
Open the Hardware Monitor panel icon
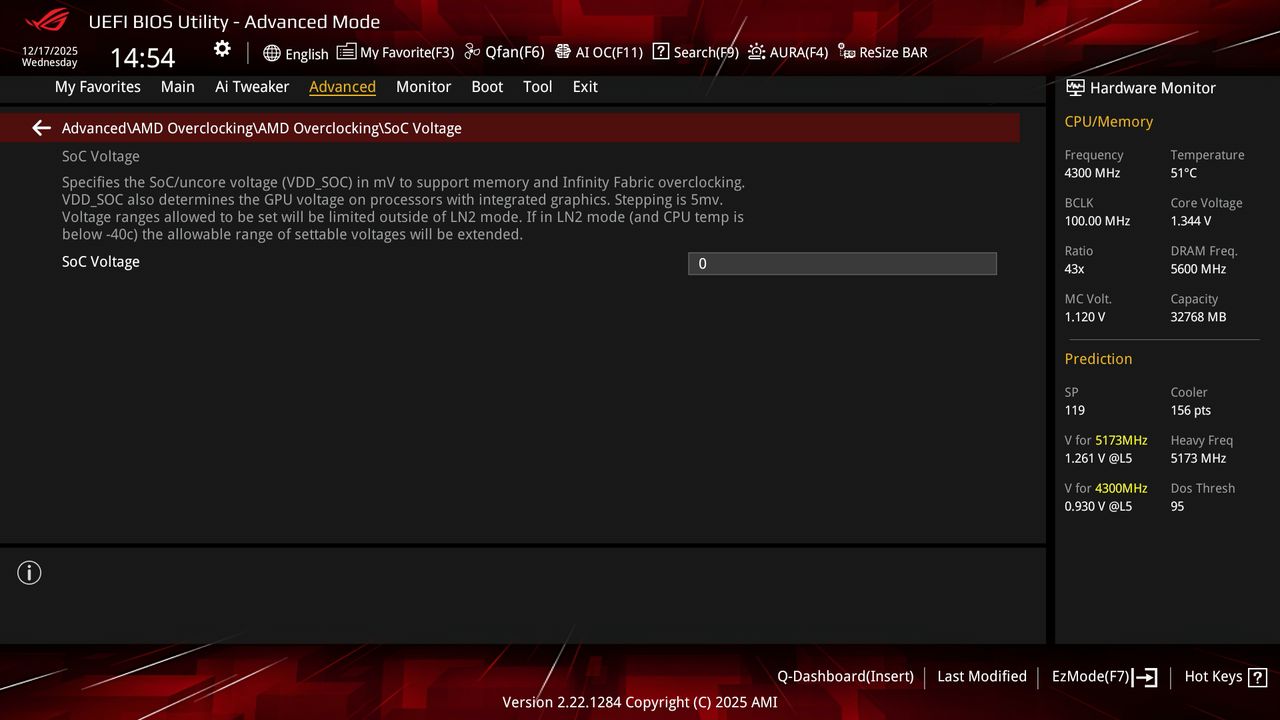[x=1074, y=87]
